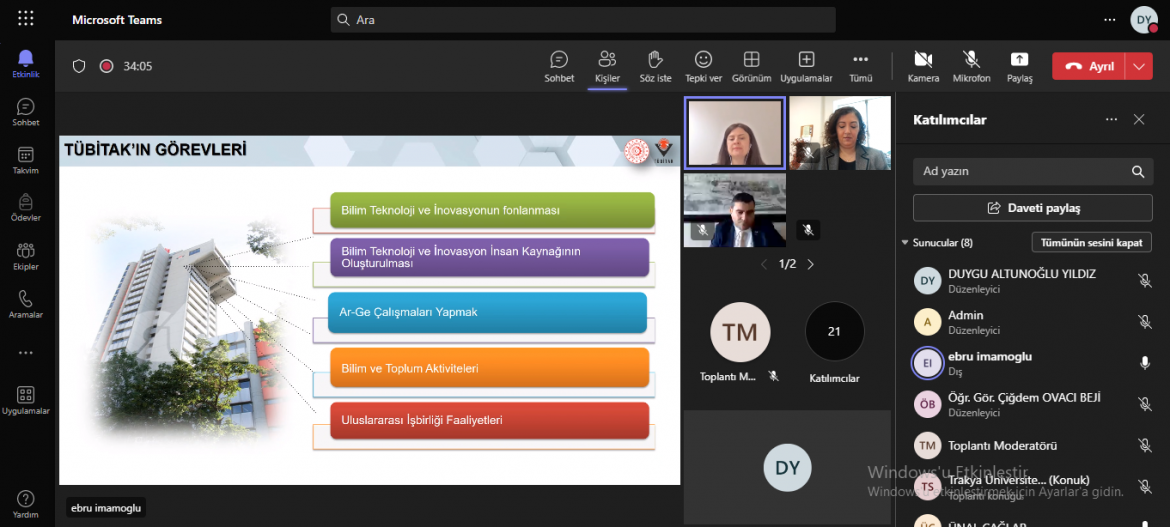Open Katılımcılar panel more options
Screen dimensions: 1170x527
[x=1112, y=119]
